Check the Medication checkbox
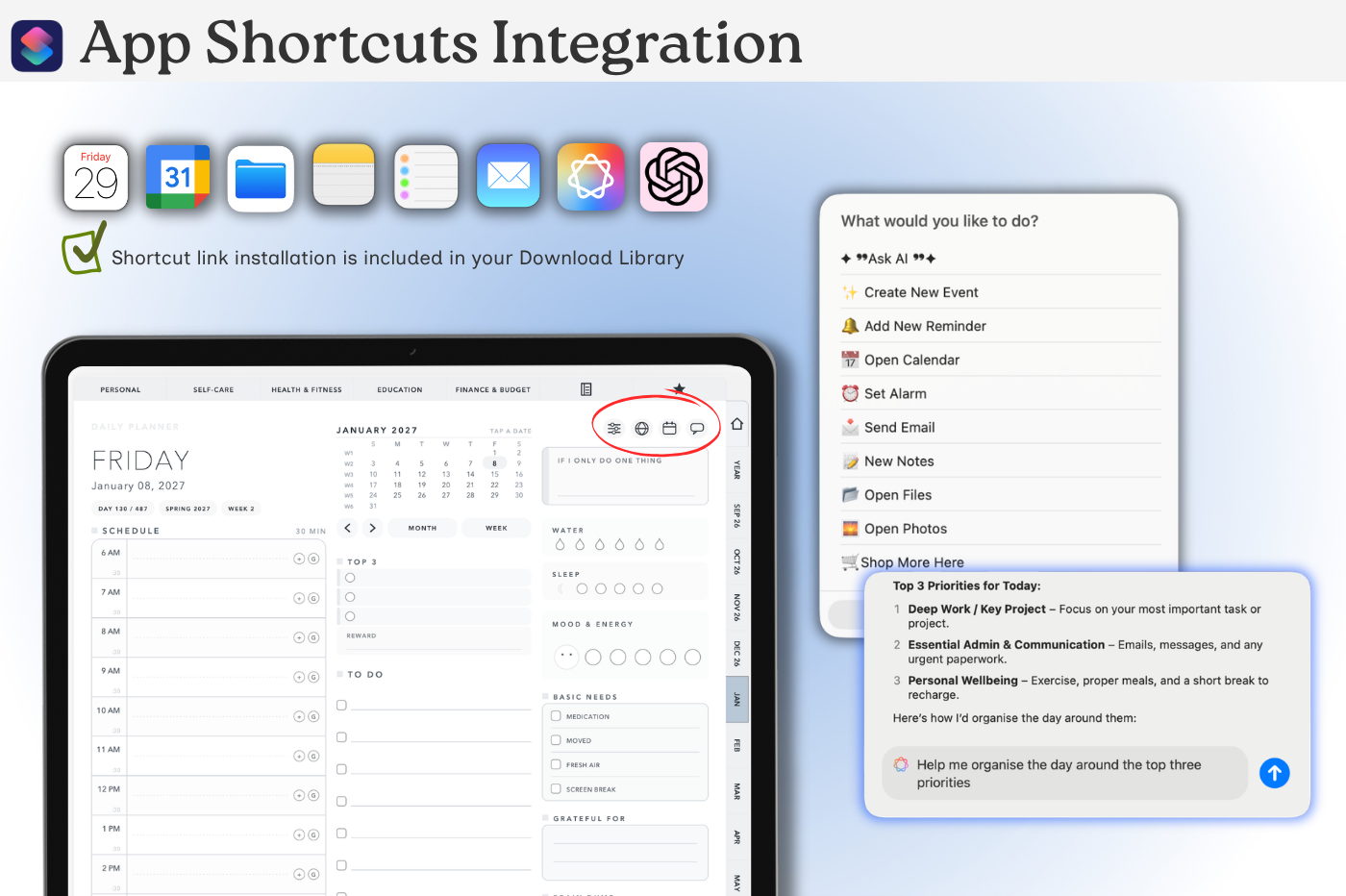Image resolution: width=1346 pixels, height=896 pixels. [x=556, y=716]
